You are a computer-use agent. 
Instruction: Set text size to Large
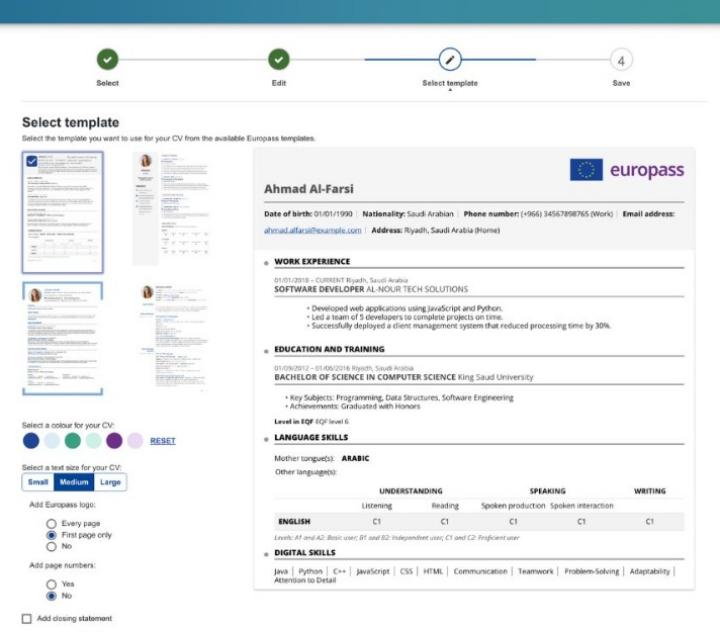tap(110, 482)
